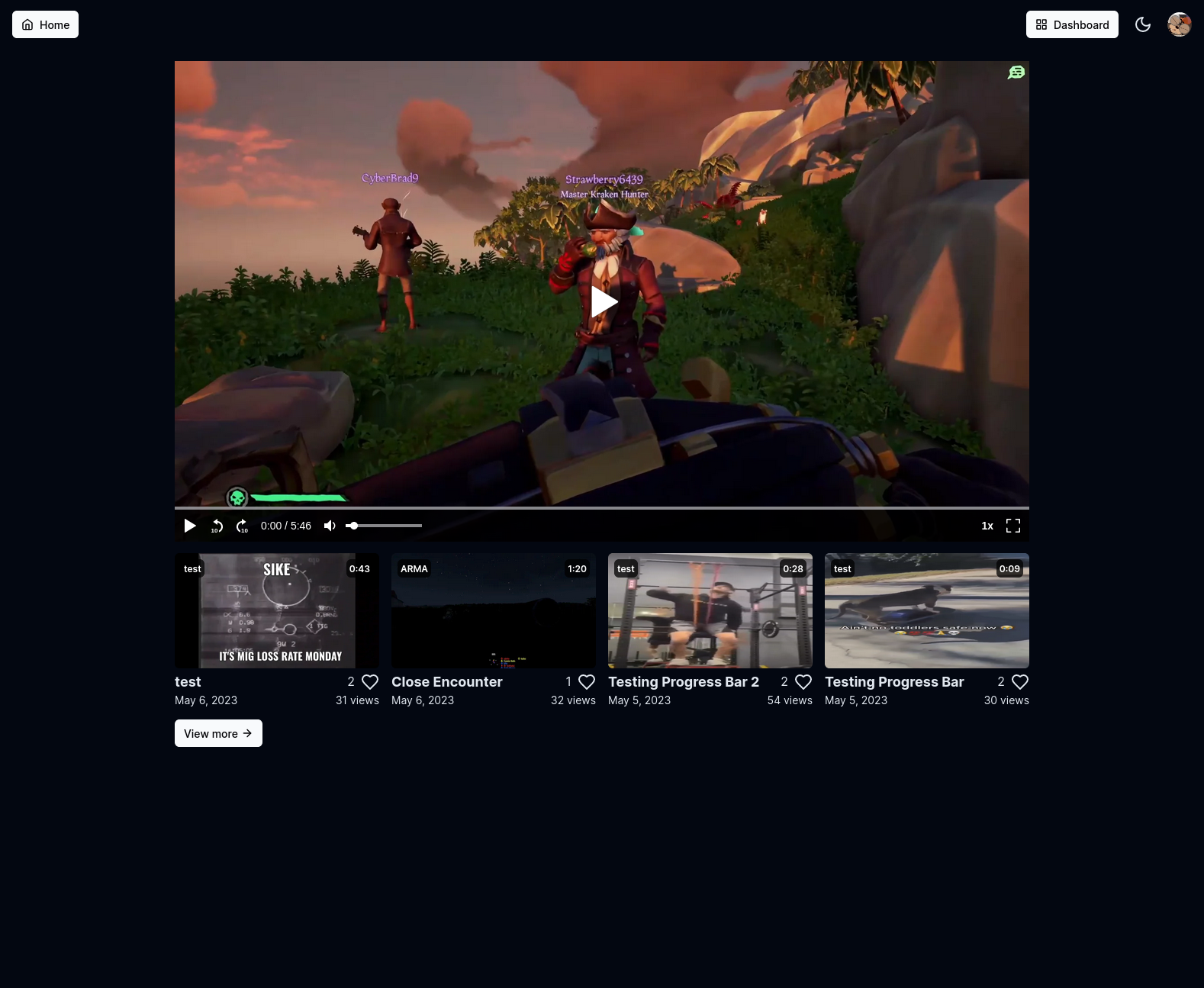Click the 1:20 duration badge
This screenshot has height=988, width=1204.
[577, 569]
